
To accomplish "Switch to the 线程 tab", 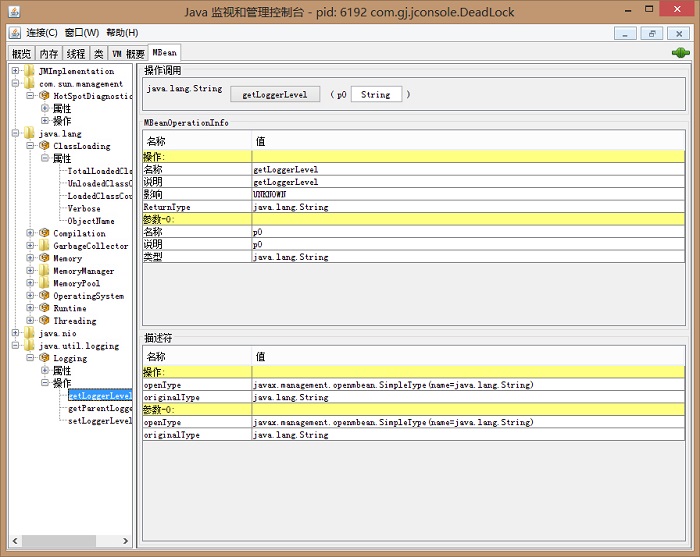I will [76, 54].
